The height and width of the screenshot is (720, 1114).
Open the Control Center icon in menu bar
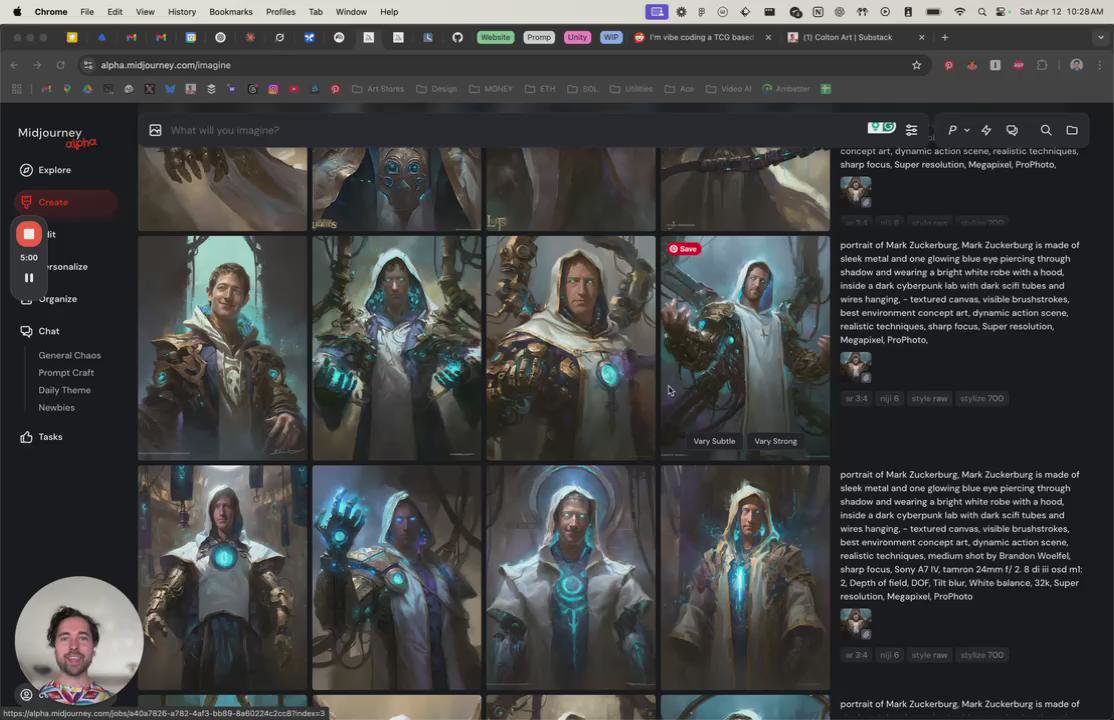tap(1002, 11)
